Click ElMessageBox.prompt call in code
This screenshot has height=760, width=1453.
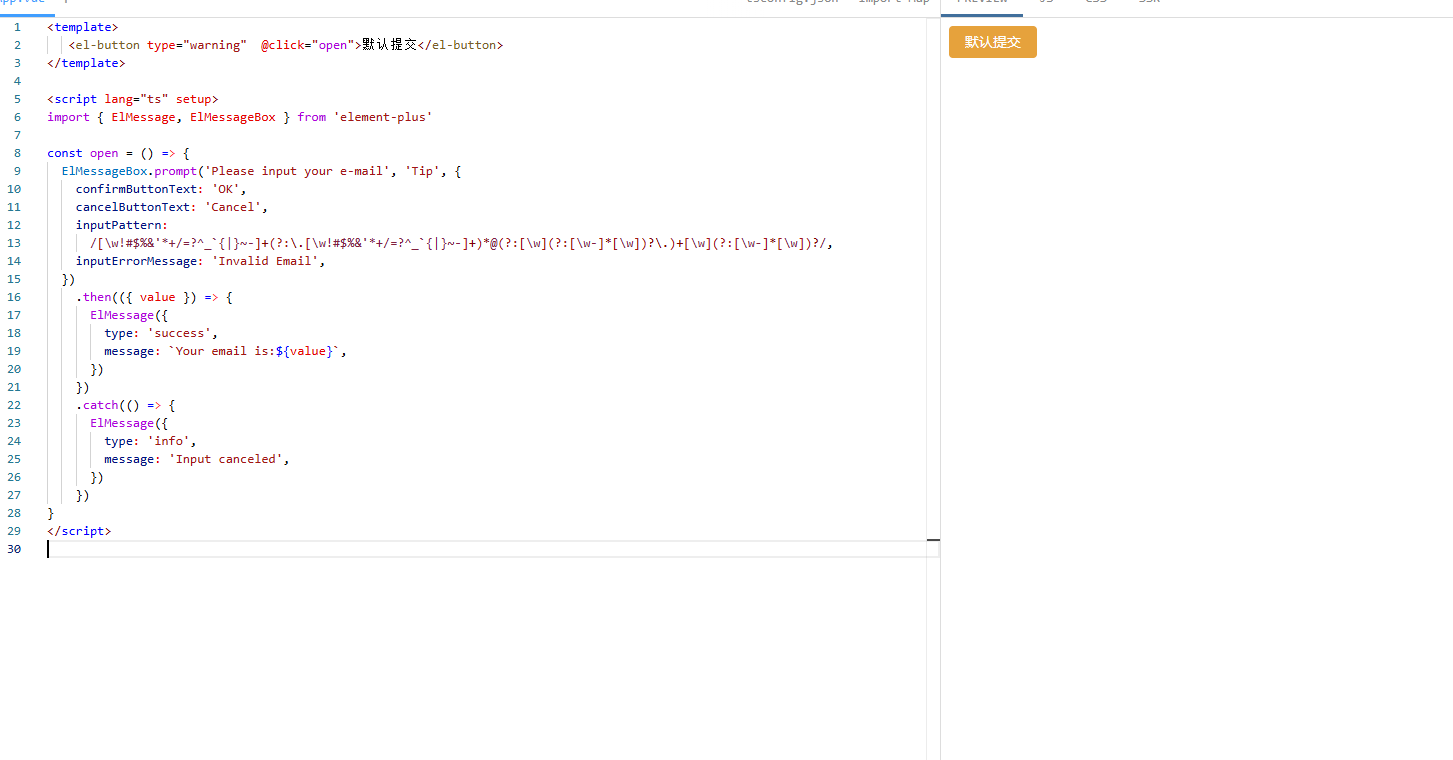[x=129, y=171]
